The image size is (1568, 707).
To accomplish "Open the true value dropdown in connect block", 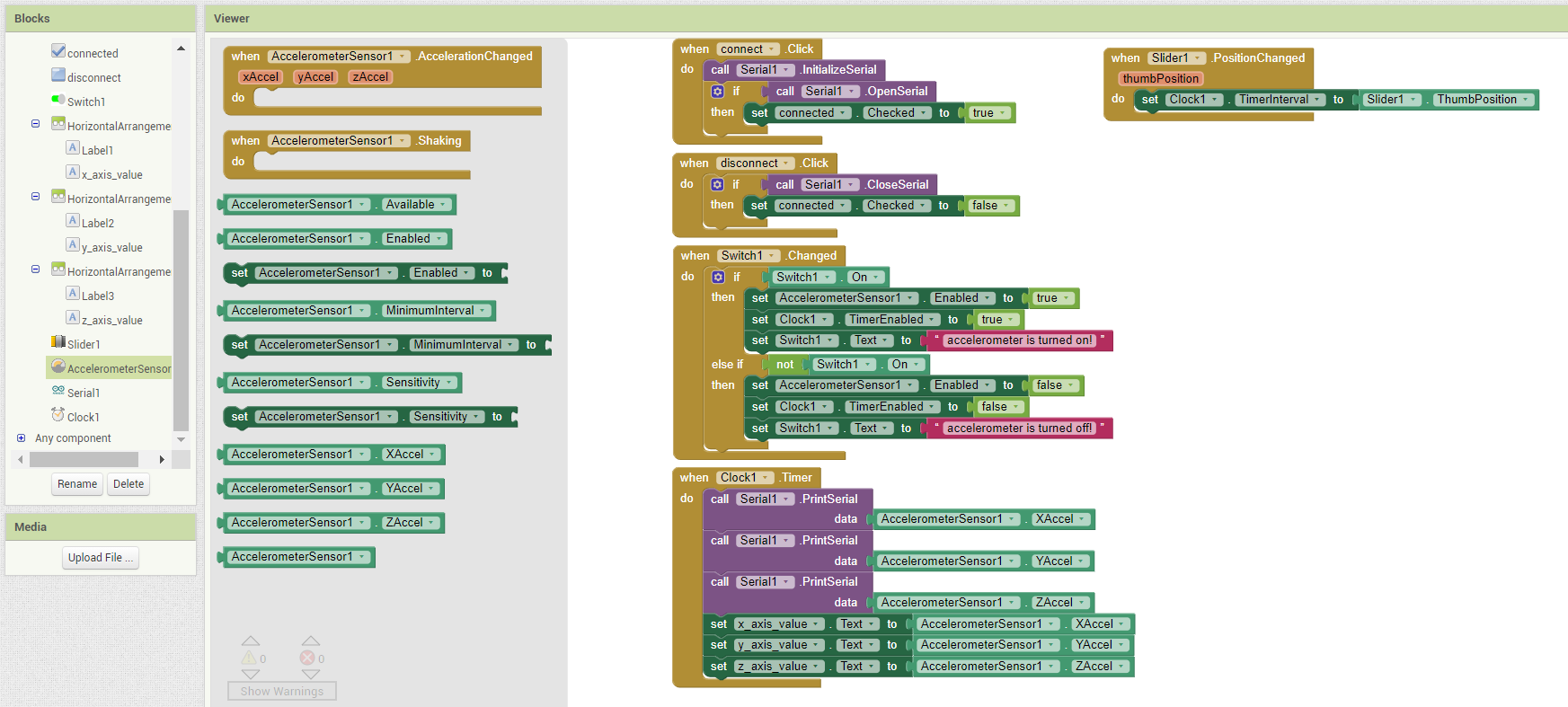I will (x=1003, y=113).
